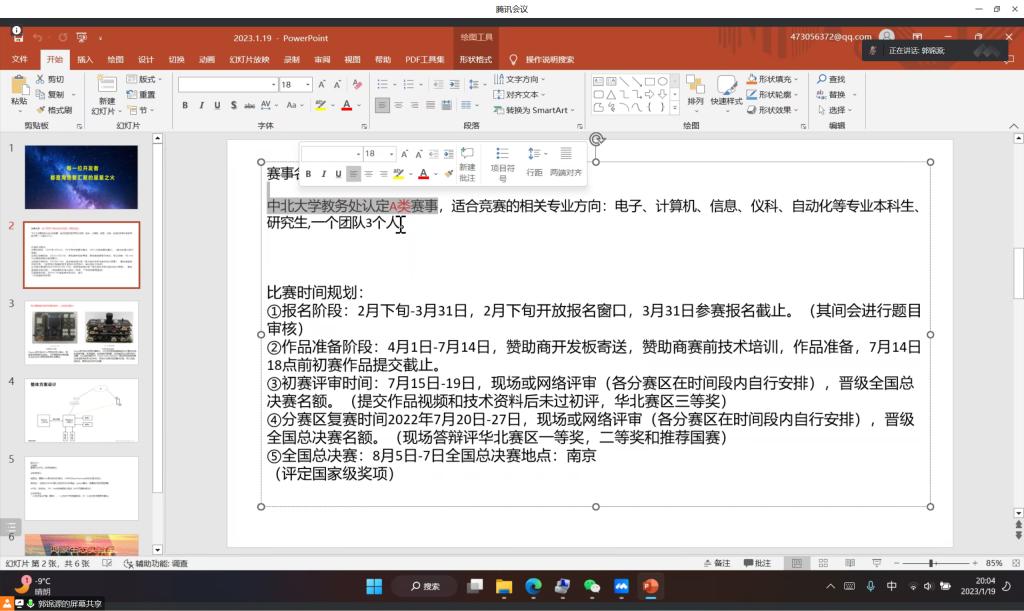Switch to the Slide Show (幻灯片放映) tab
This screenshot has height=611, width=1024.
click(x=249, y=59)
